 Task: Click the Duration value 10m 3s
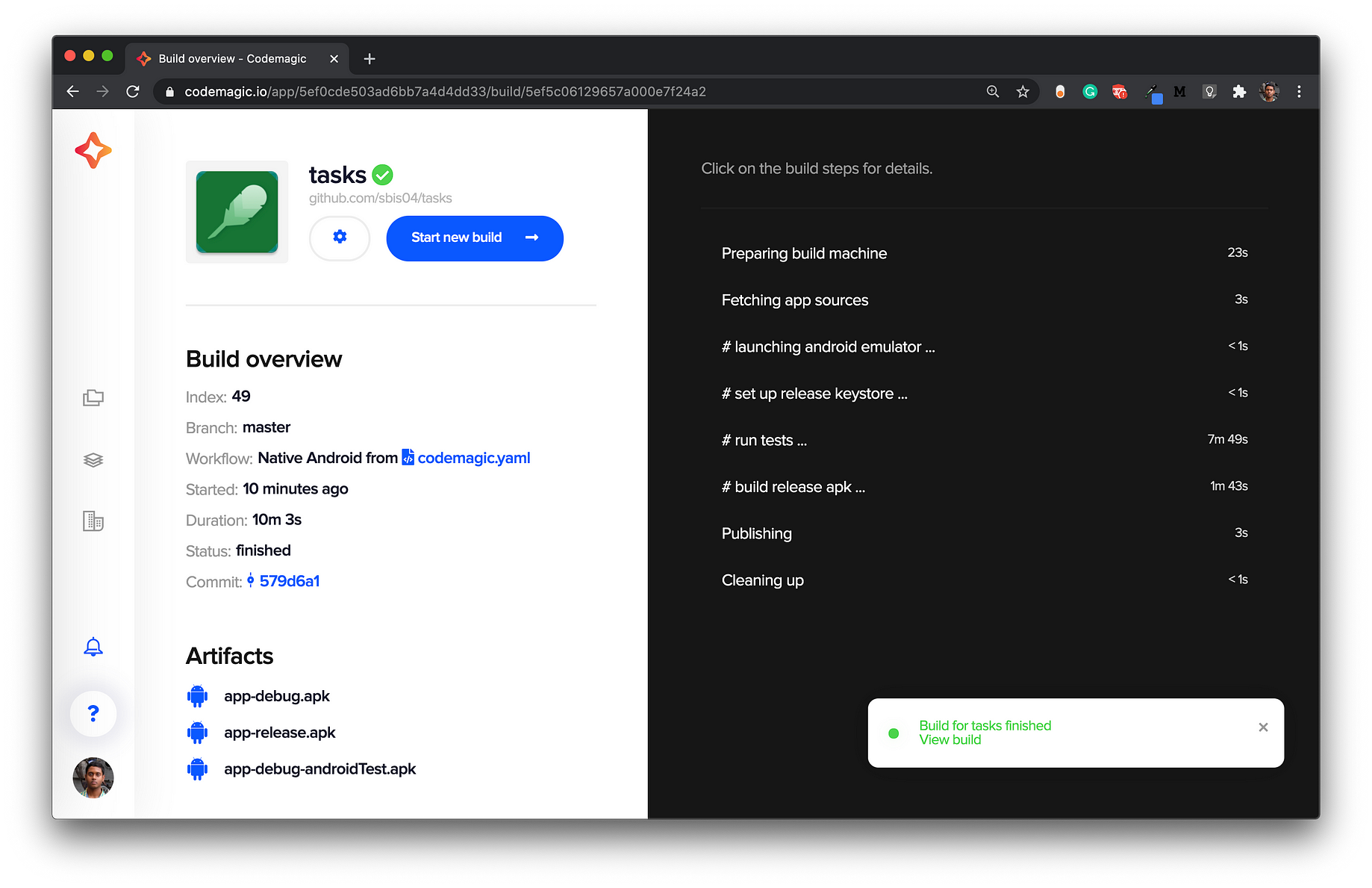[x=277, y=520]
